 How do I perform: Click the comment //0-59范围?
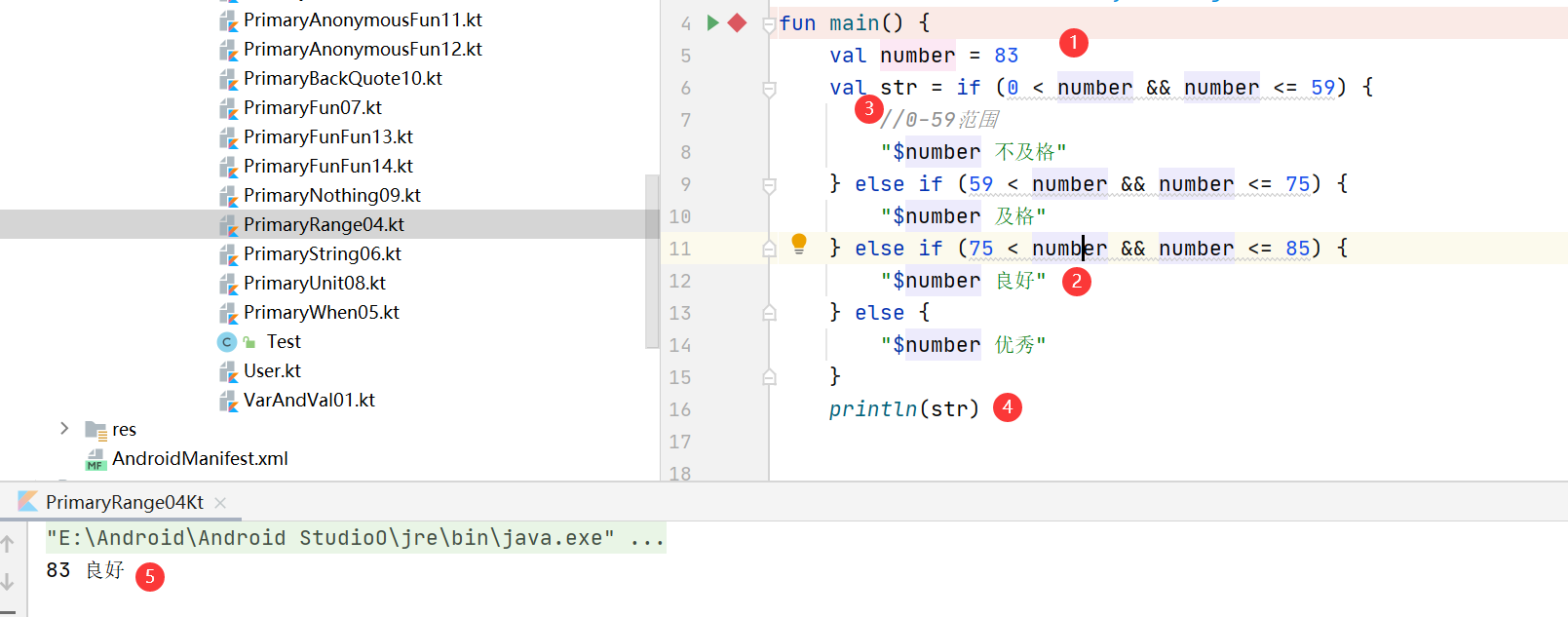pos(939,120)
